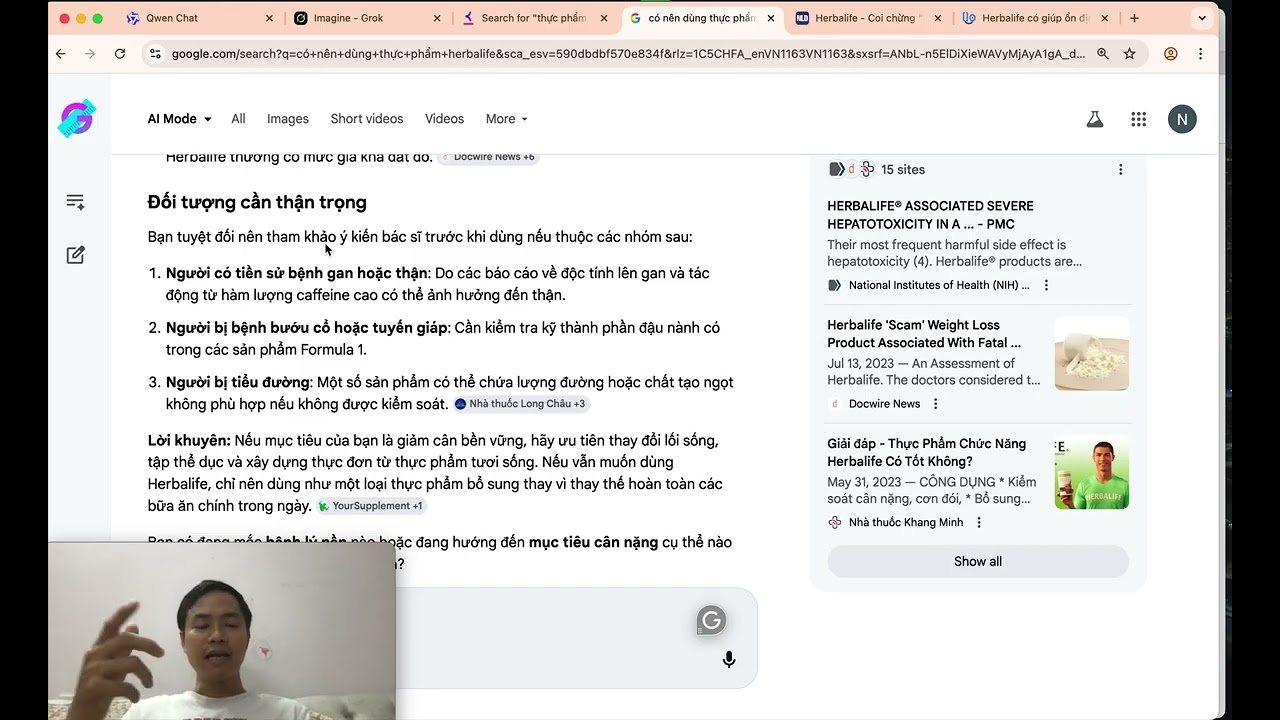Viewport: 1280px width, 720px height.
Task: Open the Chrome three-dot menu
Action: coord(1201,54)
